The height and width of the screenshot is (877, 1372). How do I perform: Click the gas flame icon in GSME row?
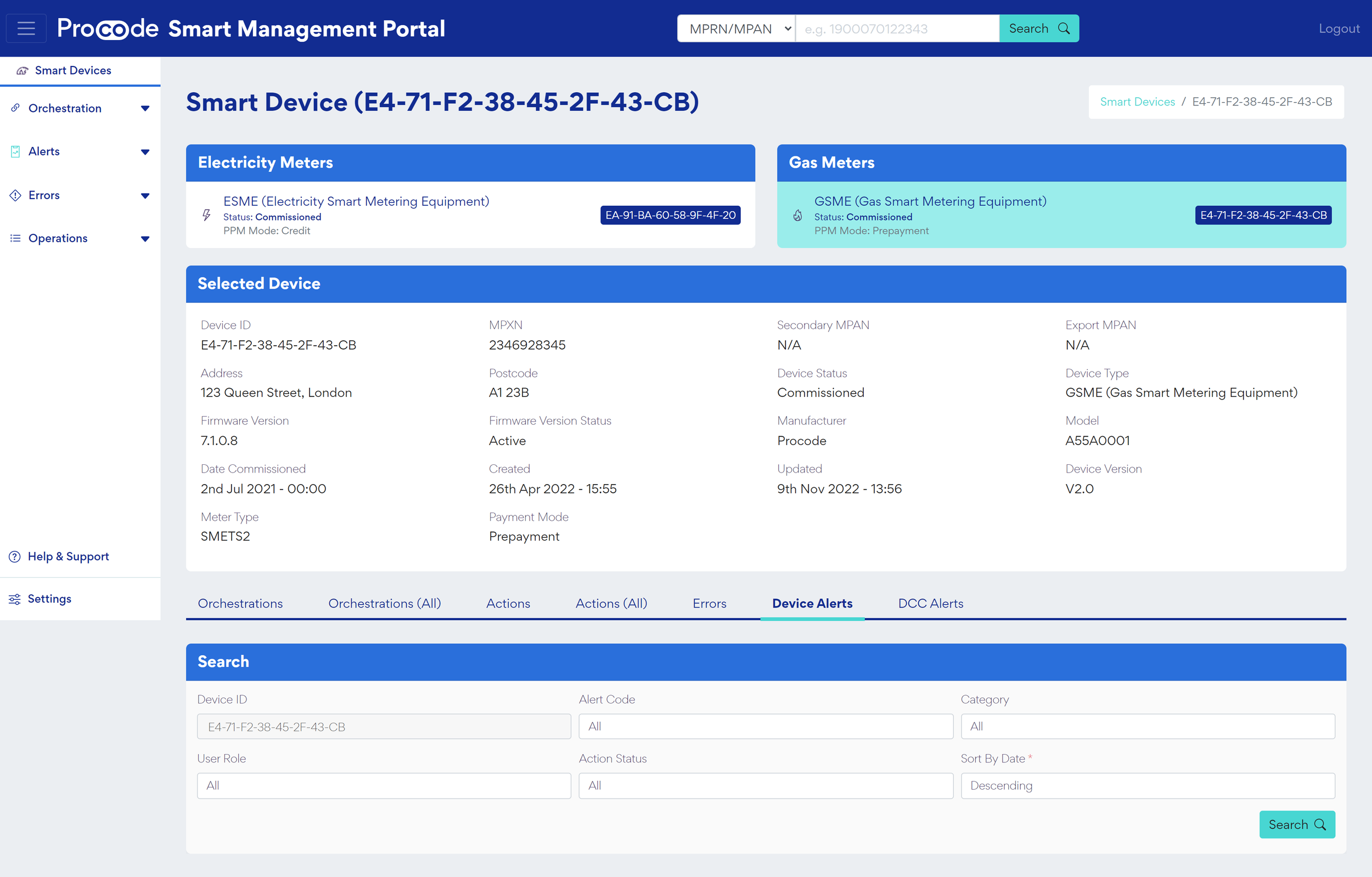[797, 215]
